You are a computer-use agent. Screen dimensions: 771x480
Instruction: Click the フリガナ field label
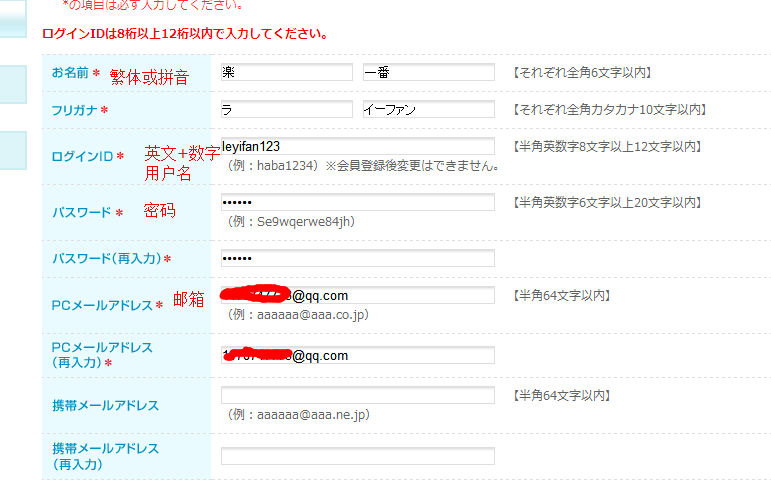pos(74,110)
